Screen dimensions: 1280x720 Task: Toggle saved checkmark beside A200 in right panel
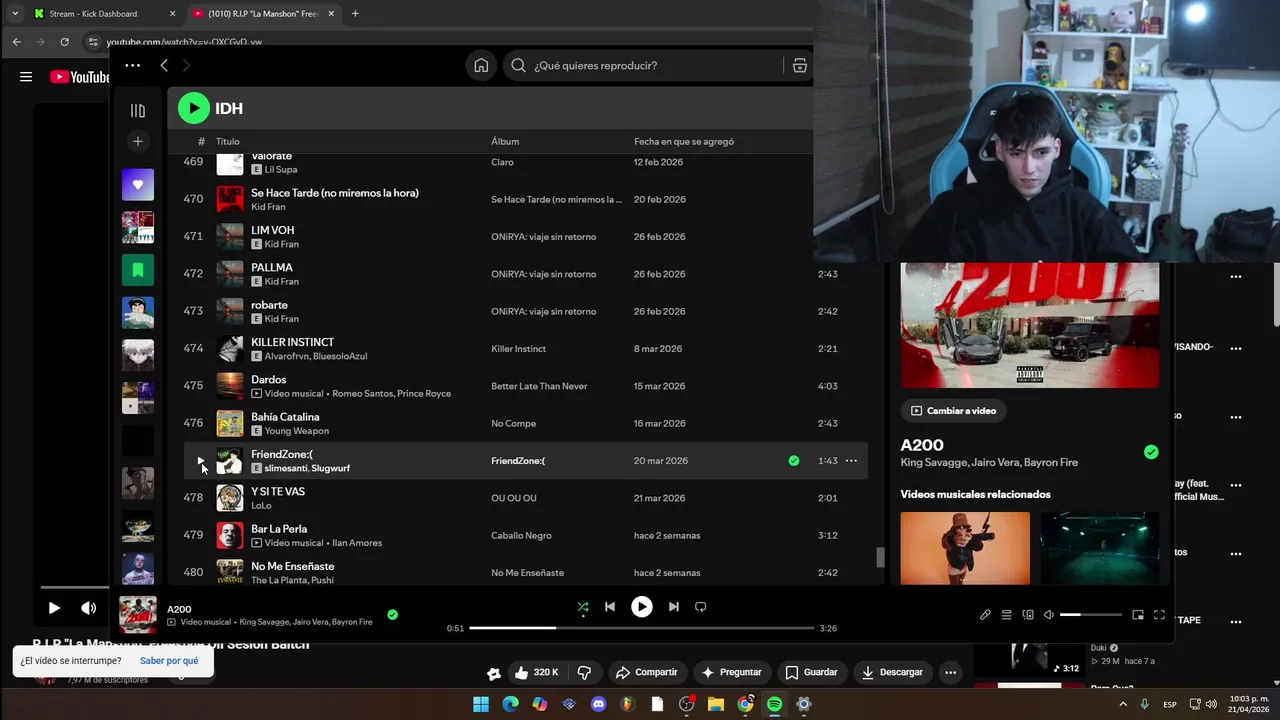[x=1151, y=452]
